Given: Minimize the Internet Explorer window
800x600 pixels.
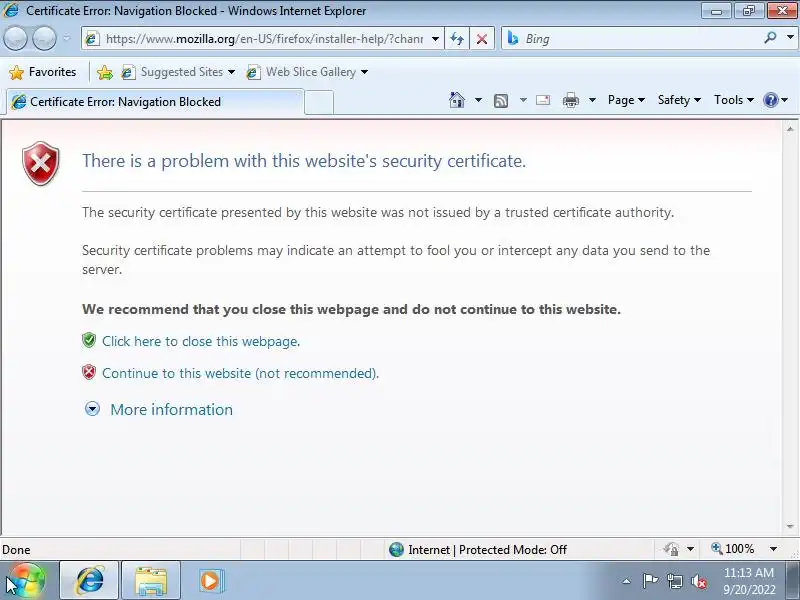Looking at the screenshot, I should pyautogui.click(x=716, y=10).
